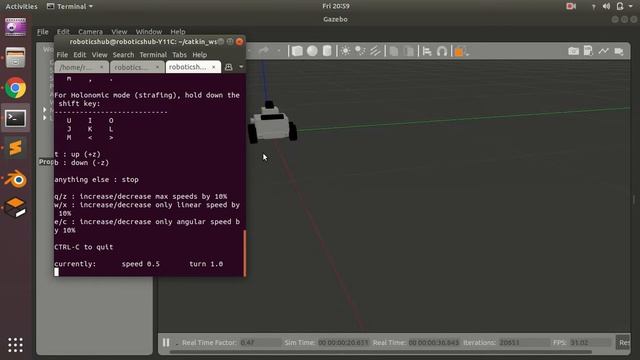
Task: Start video recording in Gazebo toolbar
Action: (x=619, y=51)
